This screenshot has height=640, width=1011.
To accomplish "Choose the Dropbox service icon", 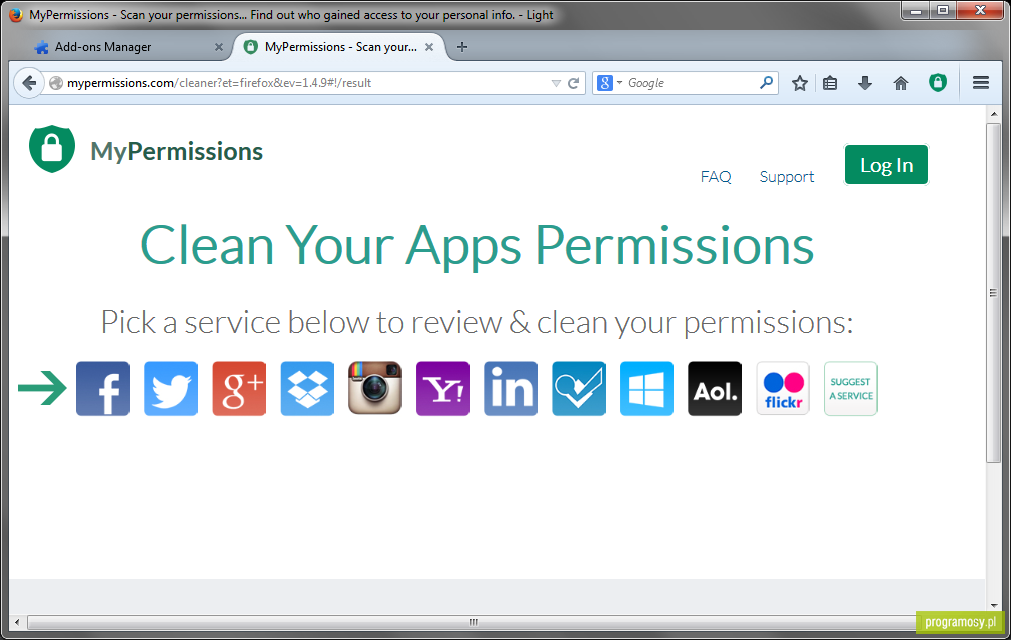I will 307,389.
